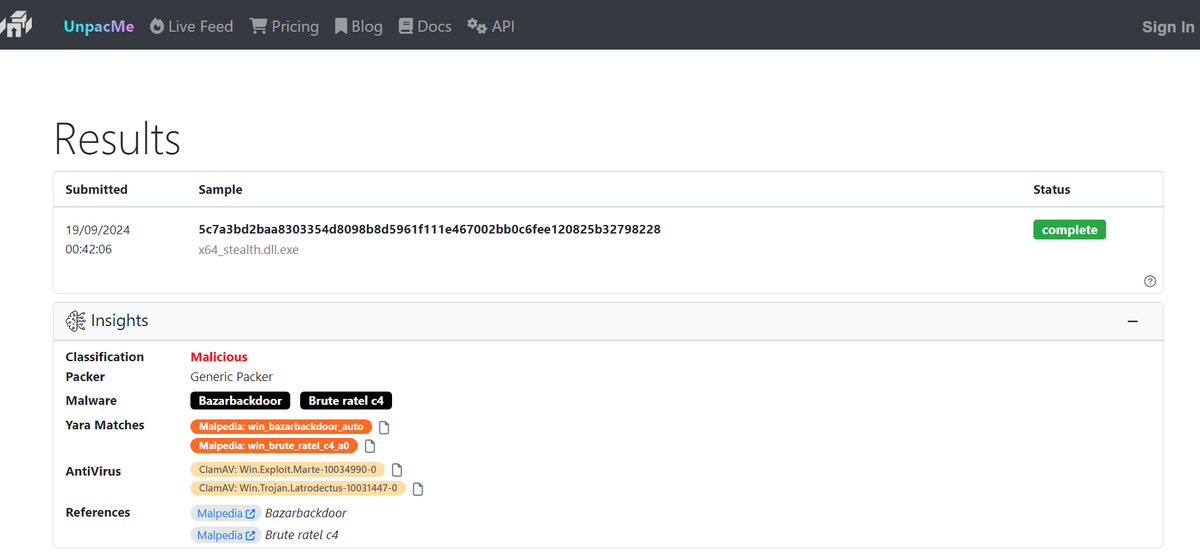Click the x64_stealth.dll.exe filename
Viewport: 1200px width, 553px height.
[x=249, y=249]
